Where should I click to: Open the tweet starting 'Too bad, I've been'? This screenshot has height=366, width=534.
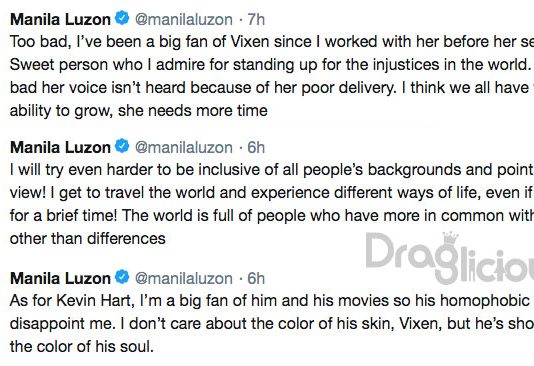[x=272, y=76]
